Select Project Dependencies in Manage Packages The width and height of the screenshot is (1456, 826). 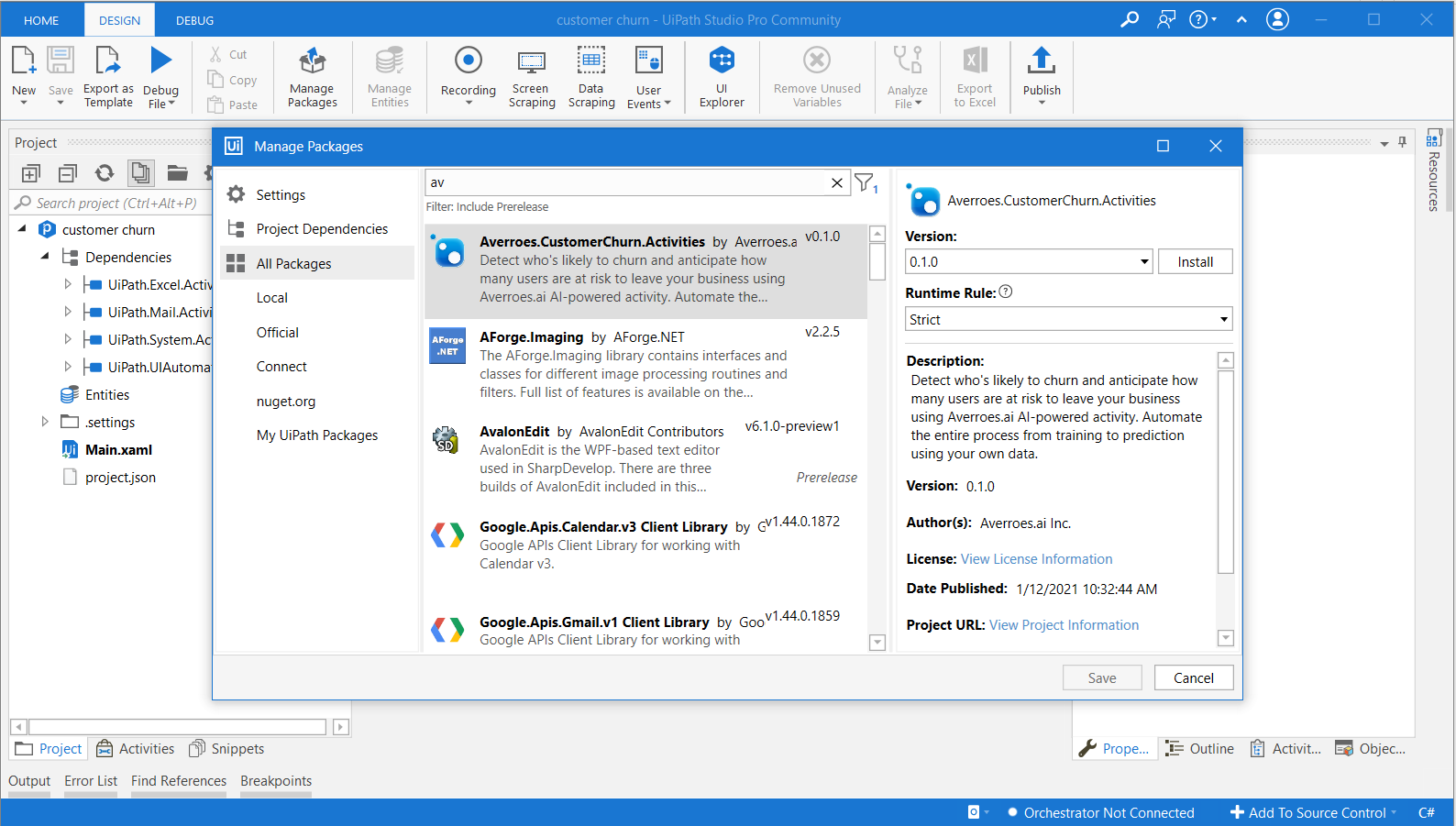(321, 229)
